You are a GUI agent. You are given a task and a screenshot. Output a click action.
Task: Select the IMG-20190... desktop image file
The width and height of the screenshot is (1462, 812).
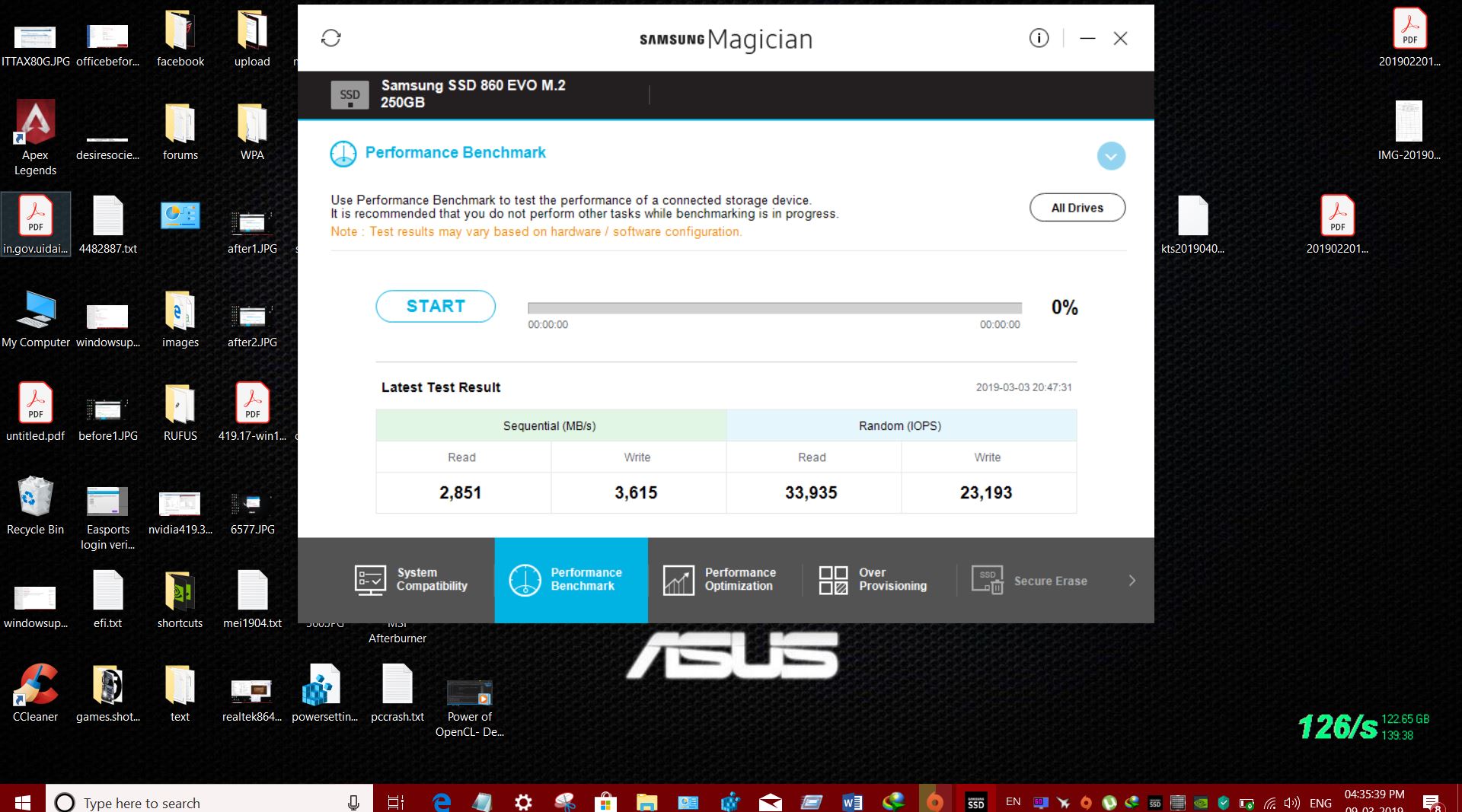tap(1409, 131)
